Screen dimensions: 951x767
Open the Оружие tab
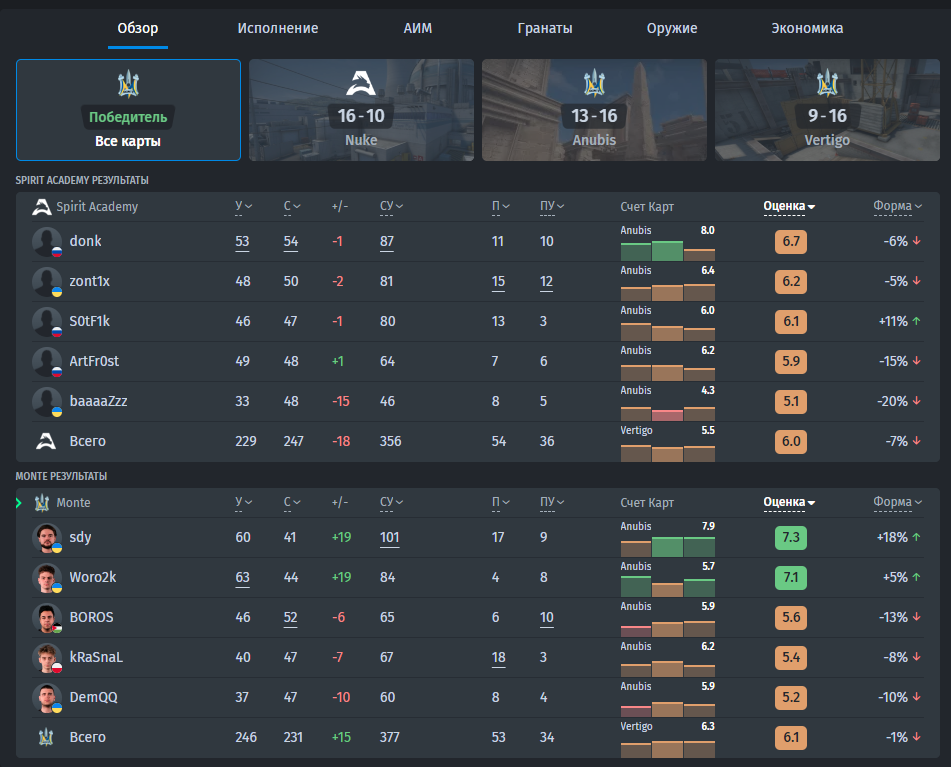[672, 28]
